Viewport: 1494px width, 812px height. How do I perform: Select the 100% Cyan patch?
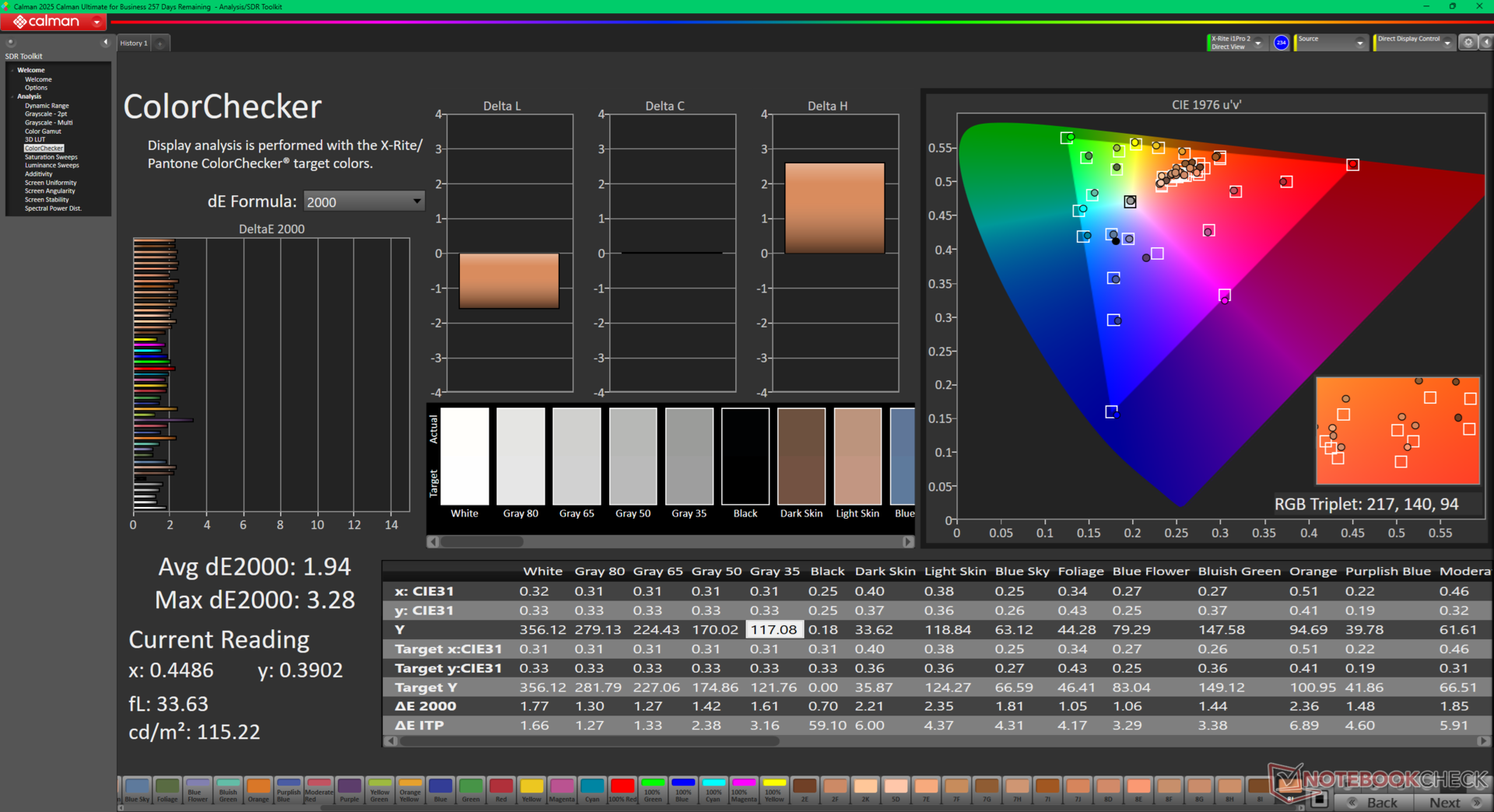click(x=714, y=790)
